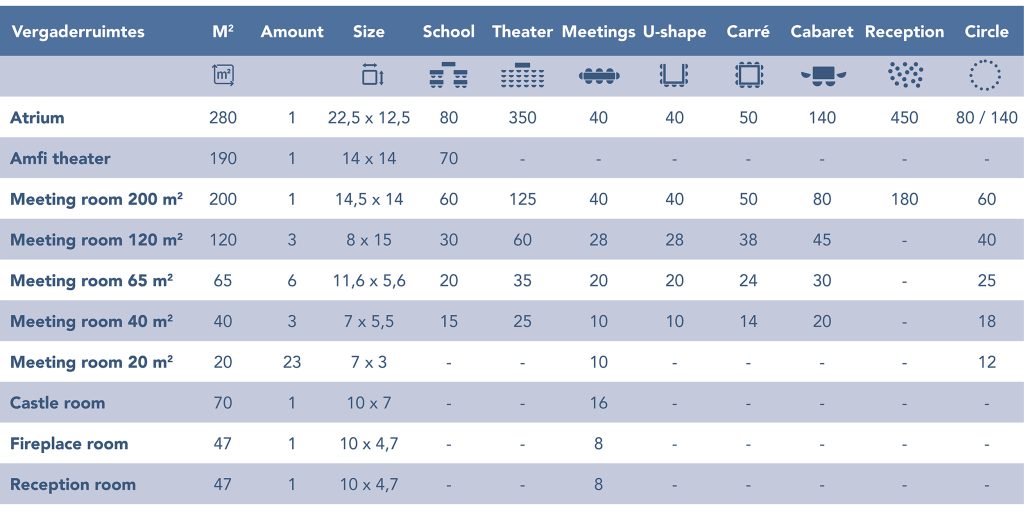Click the room size dimensions icon
Image resolution: width=1024 pixels, height=512 pixels.
[372, 76]
